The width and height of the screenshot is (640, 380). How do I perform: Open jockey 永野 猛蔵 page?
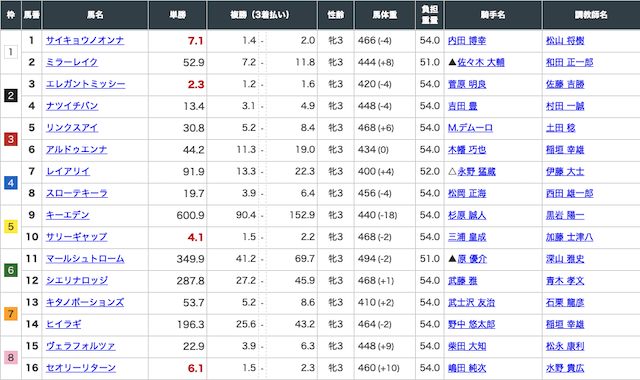click(x=476, y=171)
